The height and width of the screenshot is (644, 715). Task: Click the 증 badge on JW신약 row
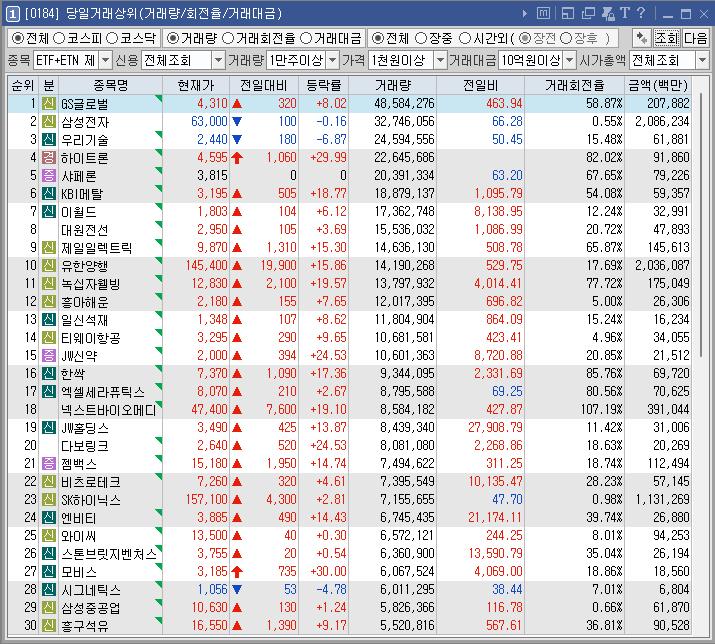[x=49, y=355]
